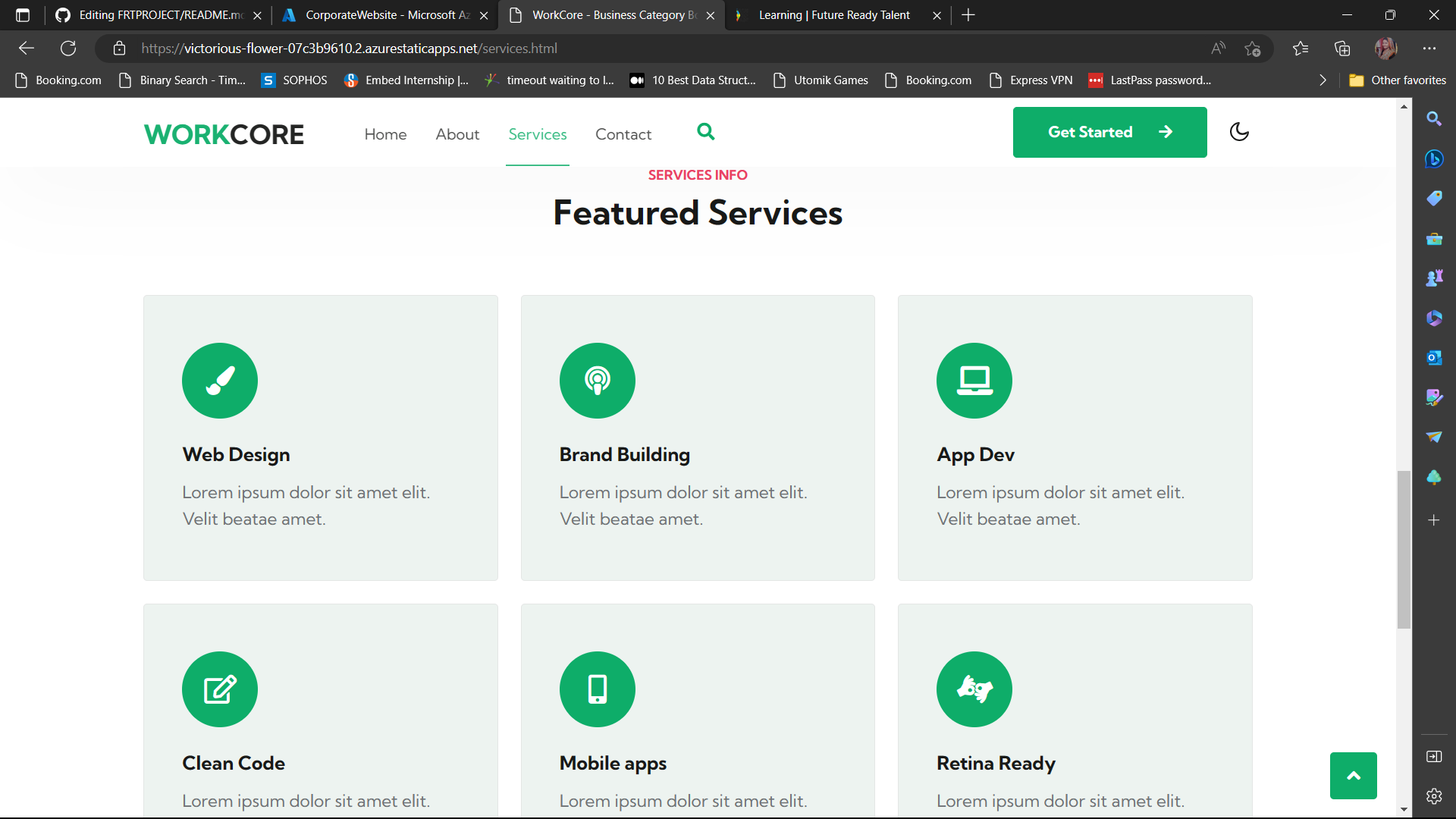Open the Shopping tool in the sidebar
This screenshot has width=1456, height=819.
(1435, 199)
